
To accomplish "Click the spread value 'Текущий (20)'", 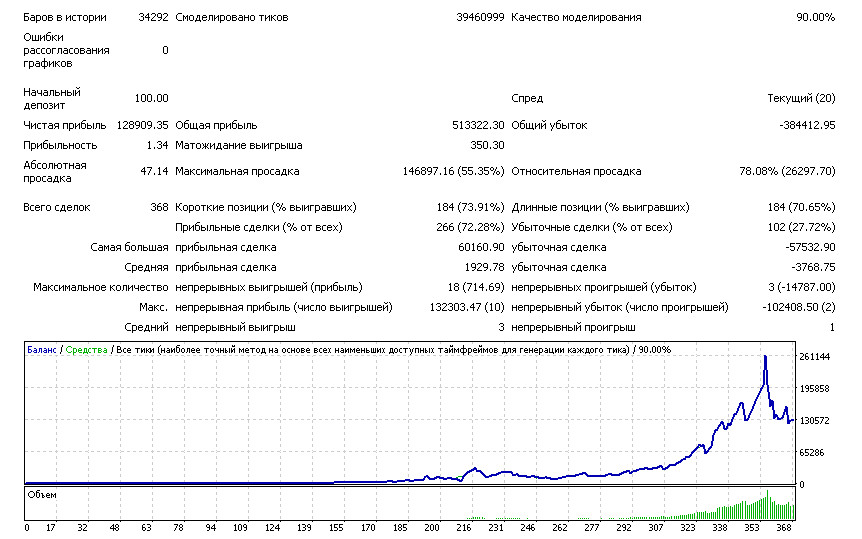I will pos(801,98).
